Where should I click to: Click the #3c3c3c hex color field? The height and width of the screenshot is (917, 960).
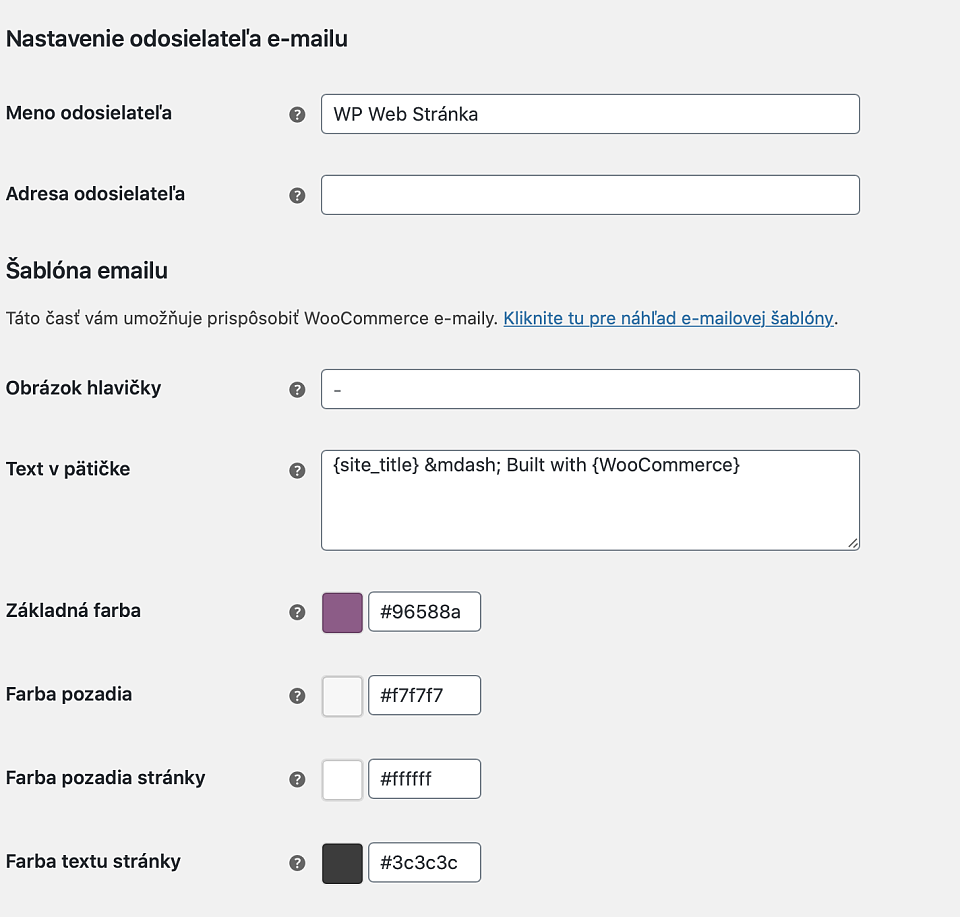pyautogui.click(x=424, y=863)
